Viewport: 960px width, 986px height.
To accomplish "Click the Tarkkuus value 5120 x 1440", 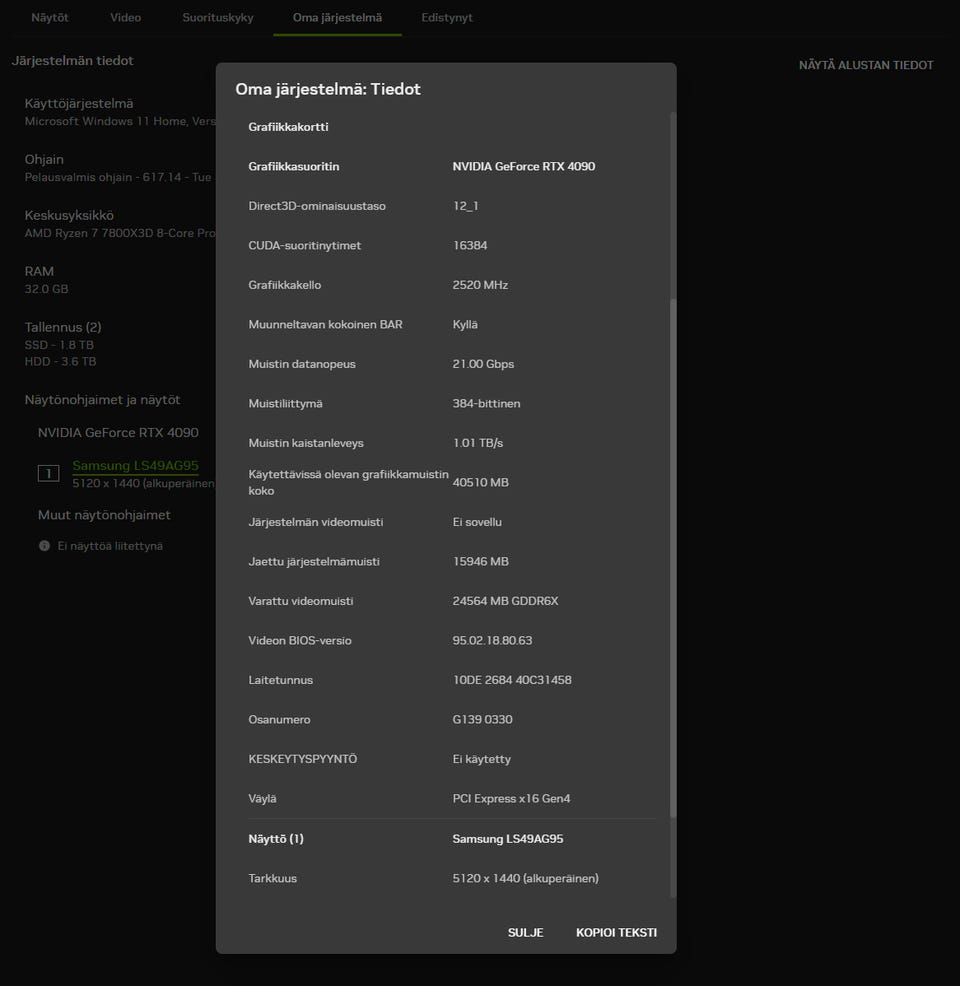I will [x=526, y=878].
